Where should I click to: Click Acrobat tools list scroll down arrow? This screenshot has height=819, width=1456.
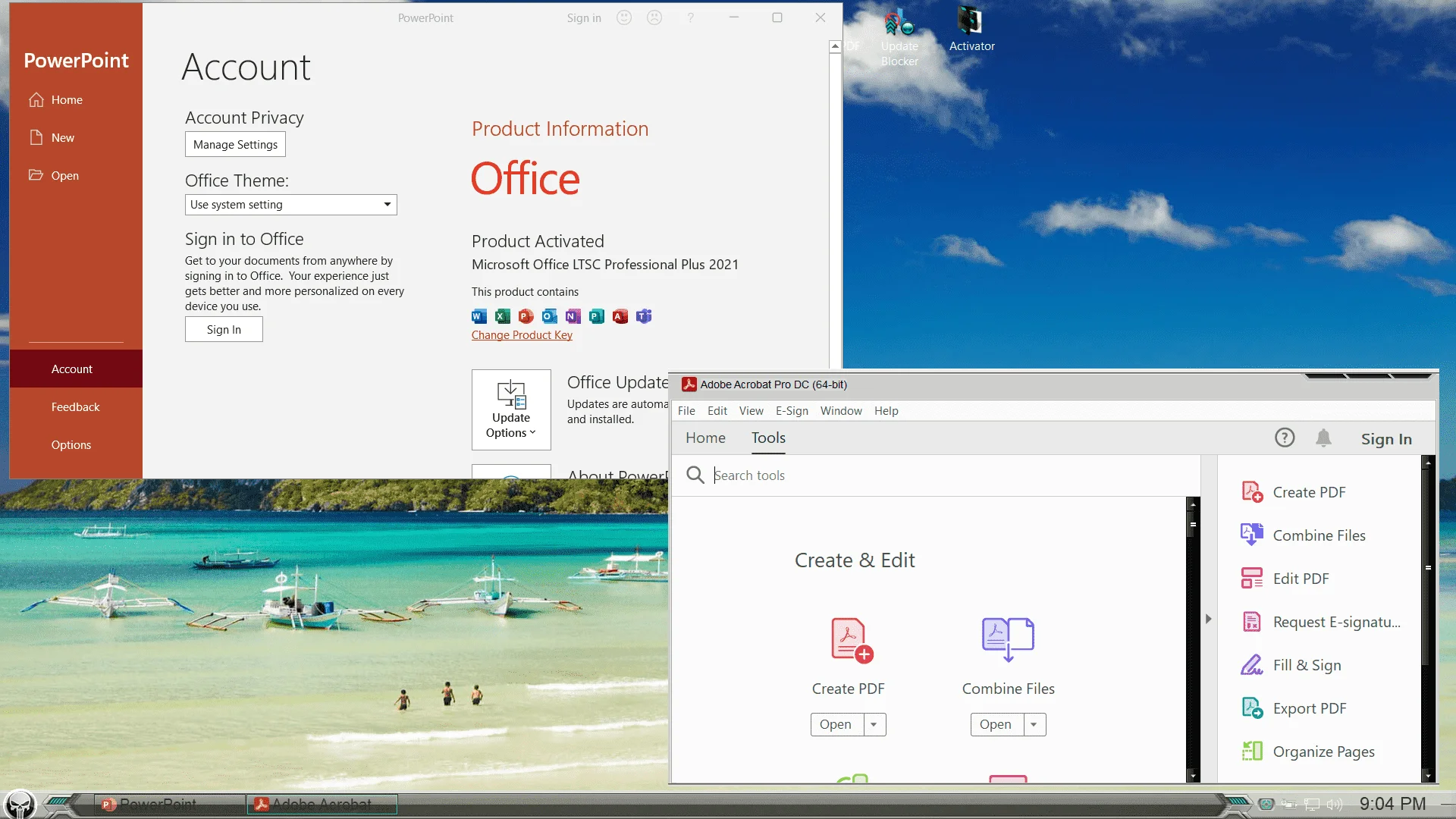coord(1193,776)
